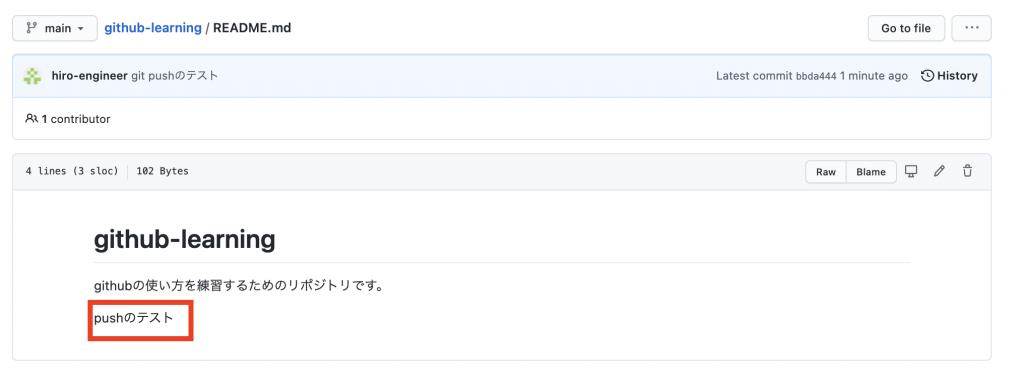Viewport: 1024px width, 382px height.
Task: Click the contributors people icon
Action: pos(31,119)
